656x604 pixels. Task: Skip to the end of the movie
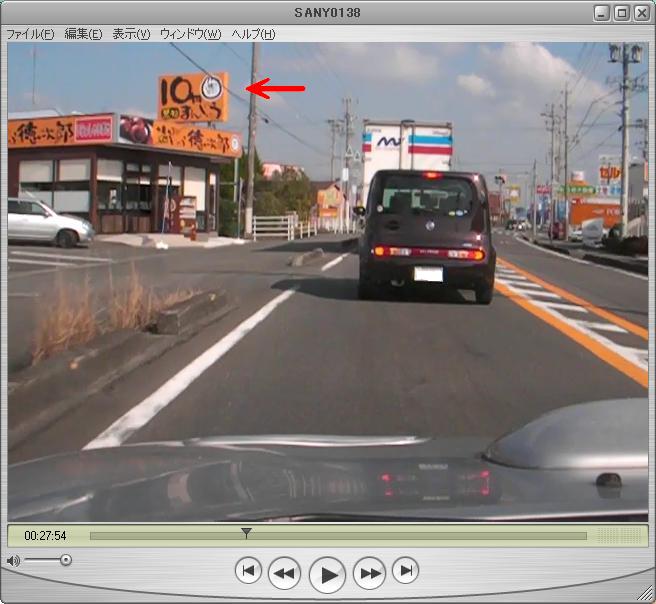pos(405,571)
